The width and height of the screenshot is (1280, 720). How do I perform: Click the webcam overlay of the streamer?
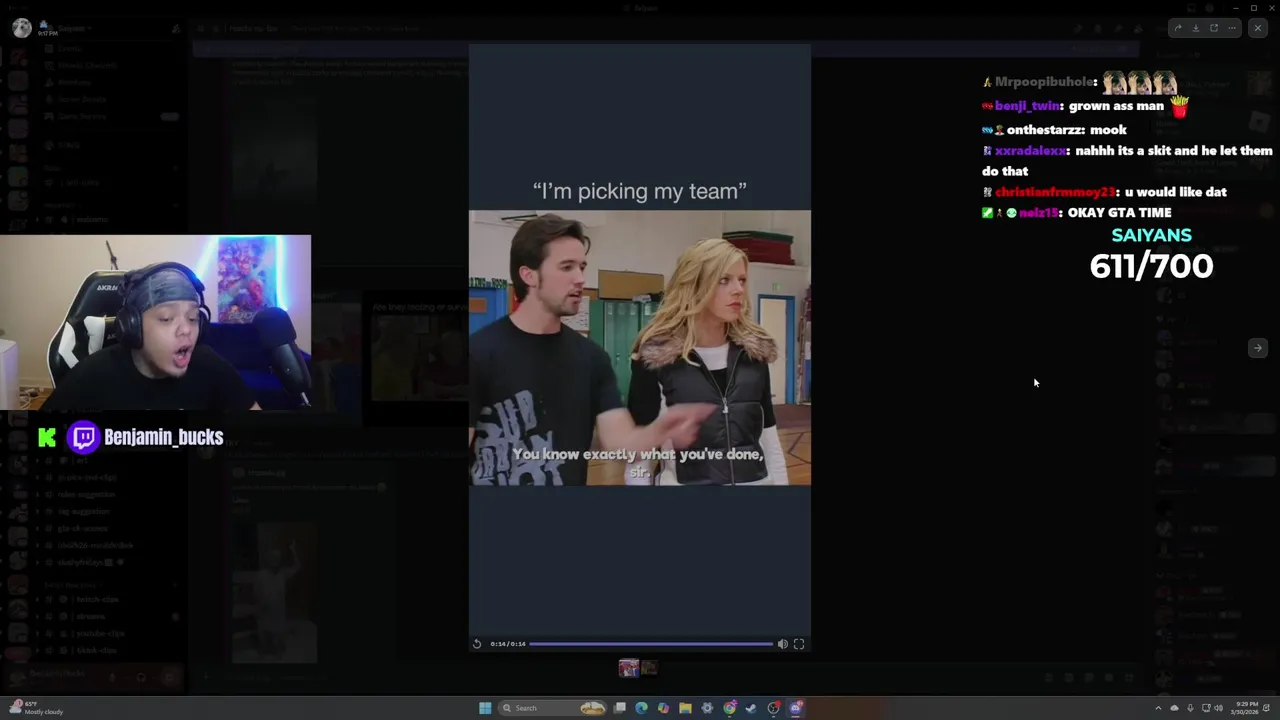pyautogui.click(x=155, y=323)
